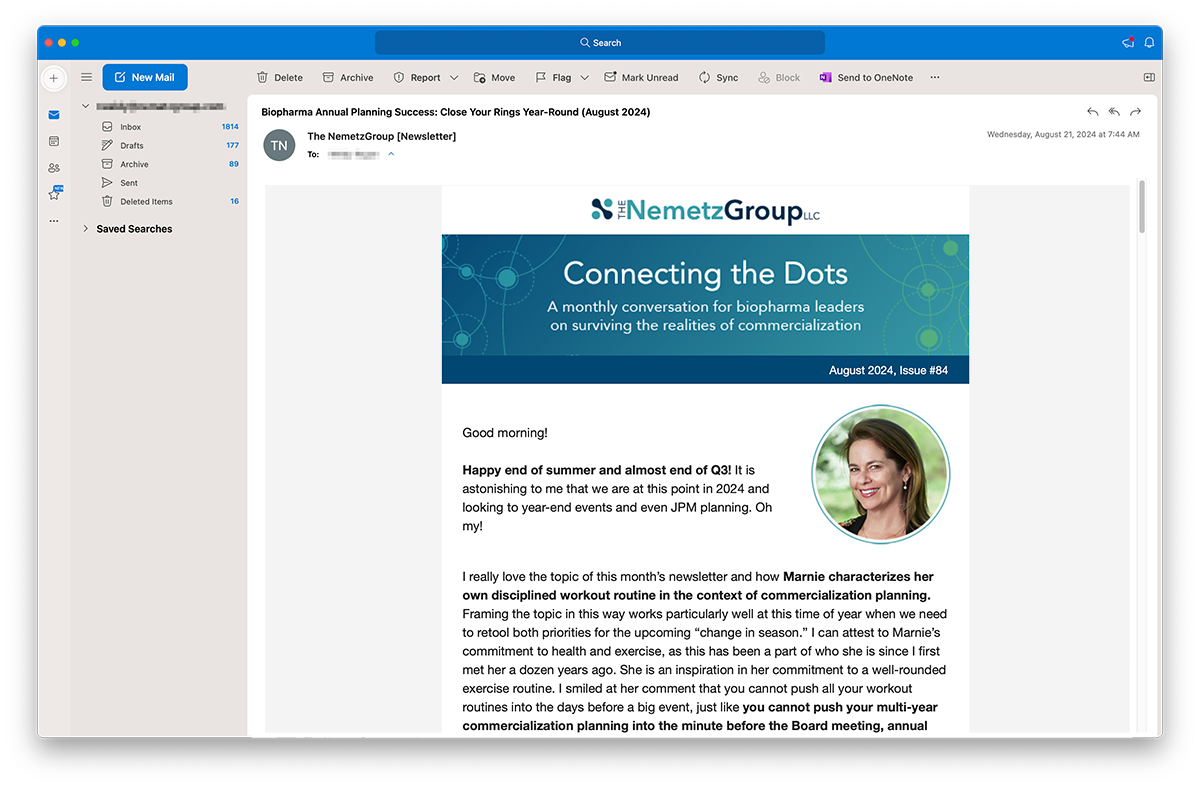Block the newsletter sender
Screen dimensions: 1200x787
point(779,77)
